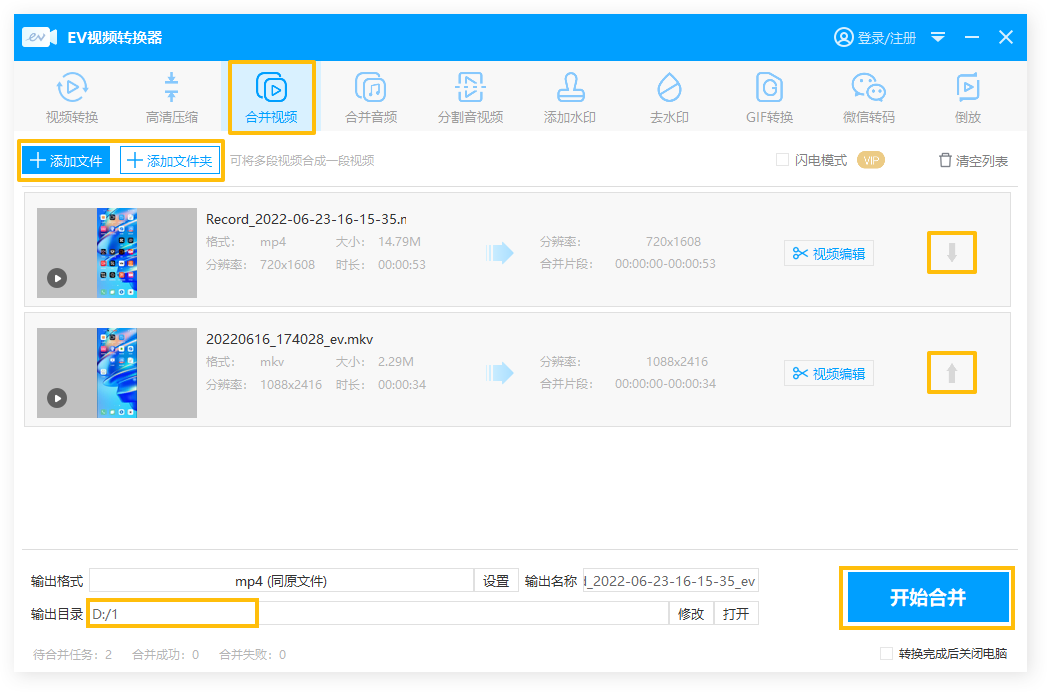The width and height of the screenshot is (1047, 692).
Task: Move 20220616_174028_ev.mkv up with arrow
Action: [952, 373]
